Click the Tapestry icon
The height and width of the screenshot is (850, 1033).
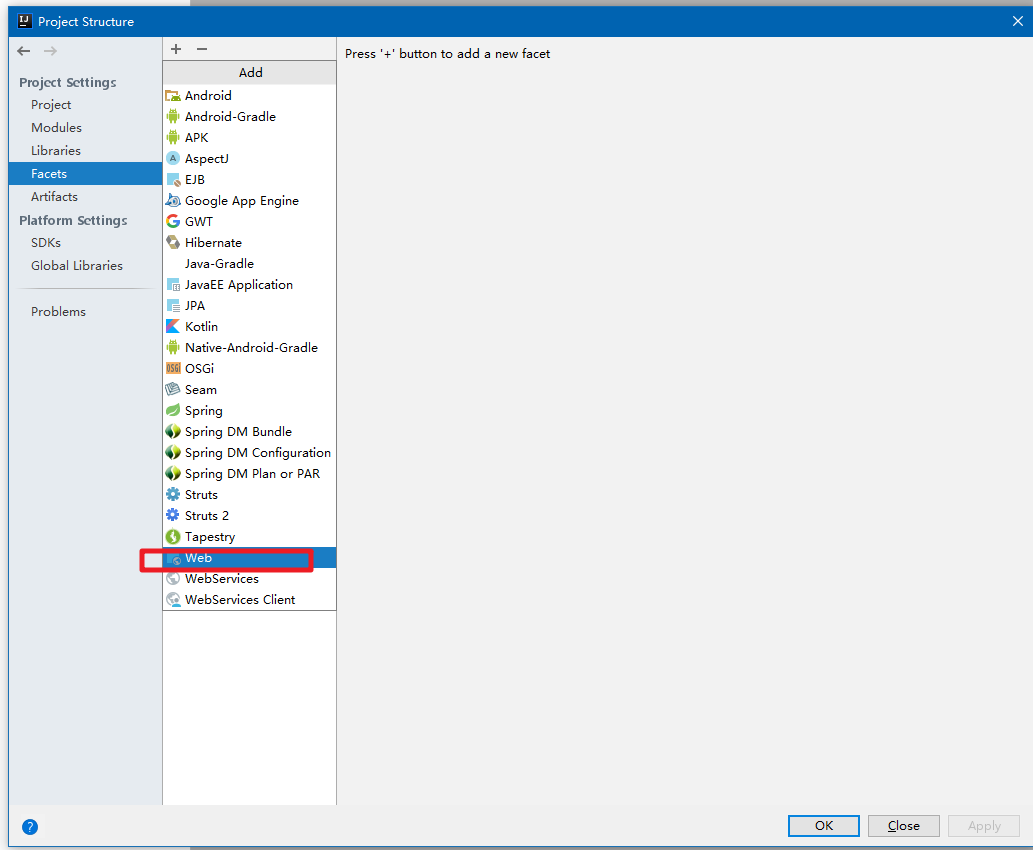(x=173, y=536)
